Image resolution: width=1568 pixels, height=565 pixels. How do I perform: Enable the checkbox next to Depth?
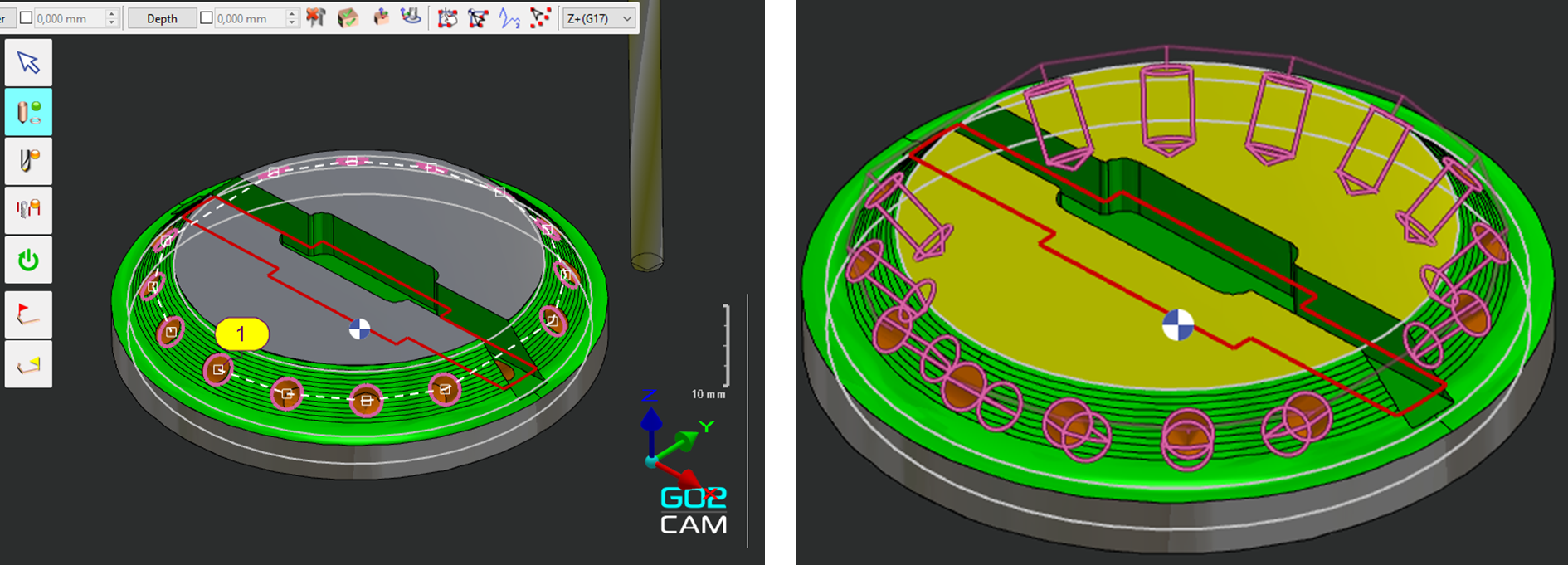click(x=207, y=18)
